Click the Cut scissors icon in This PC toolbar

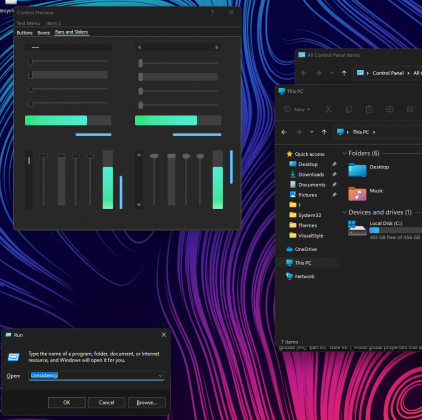(x=328, y=109)
